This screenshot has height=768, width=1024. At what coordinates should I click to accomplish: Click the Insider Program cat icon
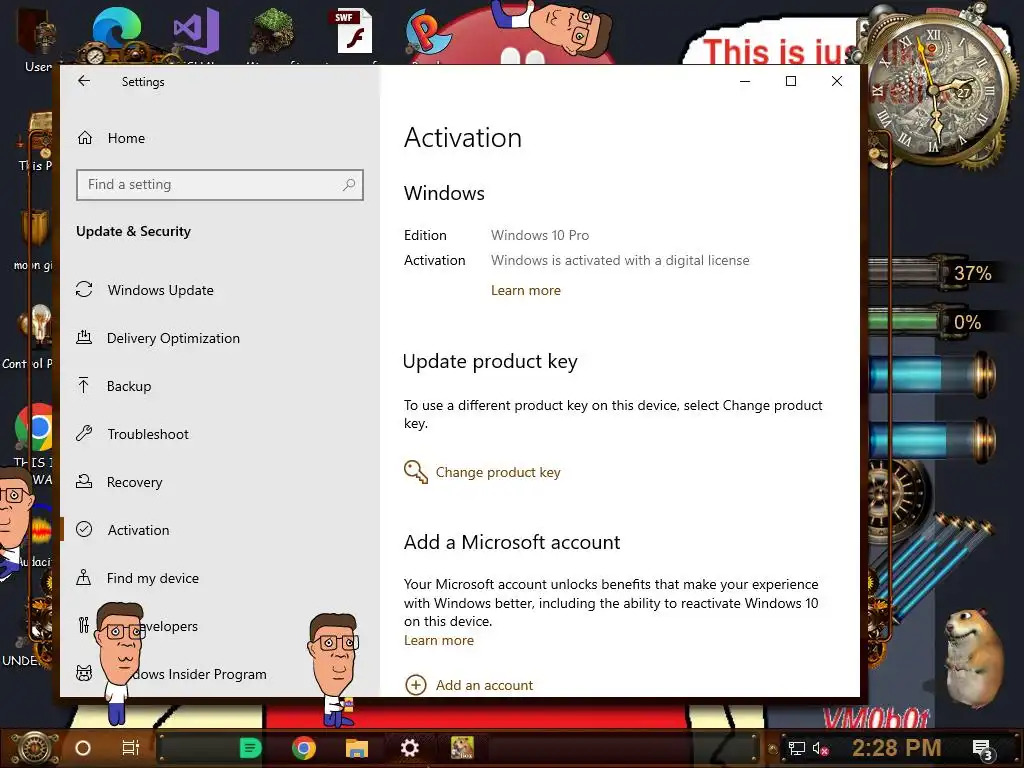(84, 673)
